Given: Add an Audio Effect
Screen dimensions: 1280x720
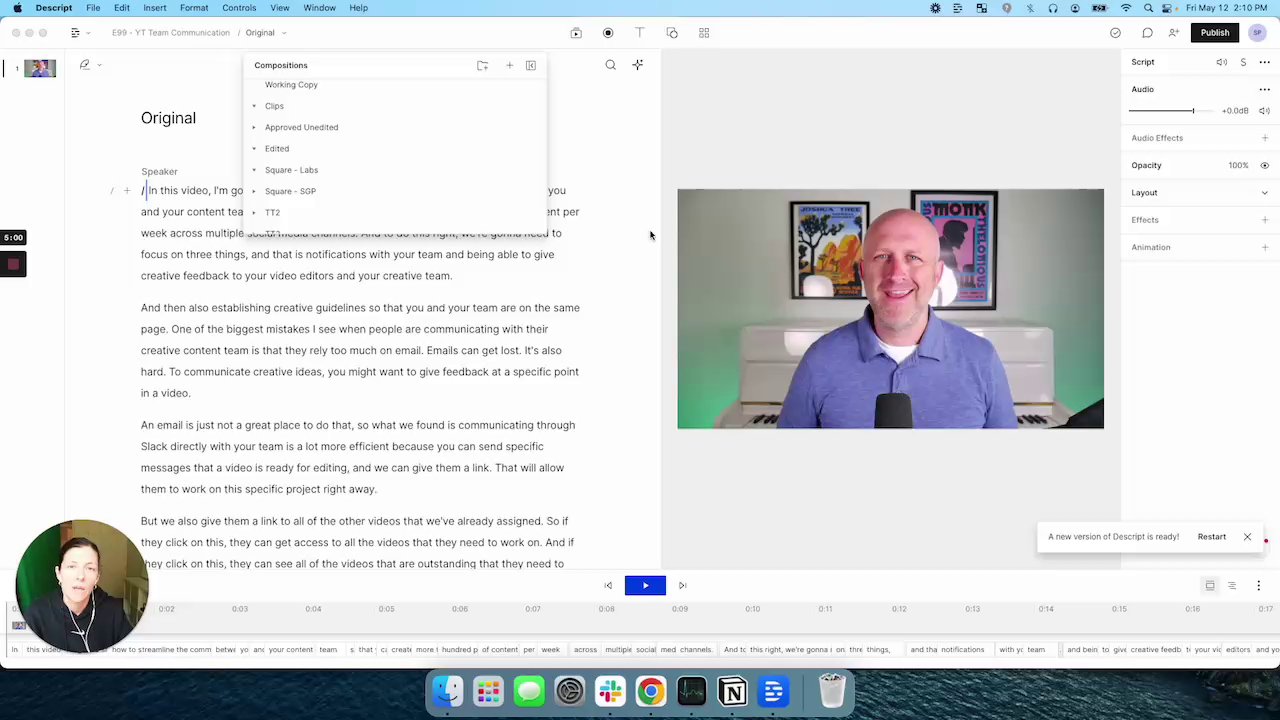Looking at the screenshot, I should [1265, 138].
